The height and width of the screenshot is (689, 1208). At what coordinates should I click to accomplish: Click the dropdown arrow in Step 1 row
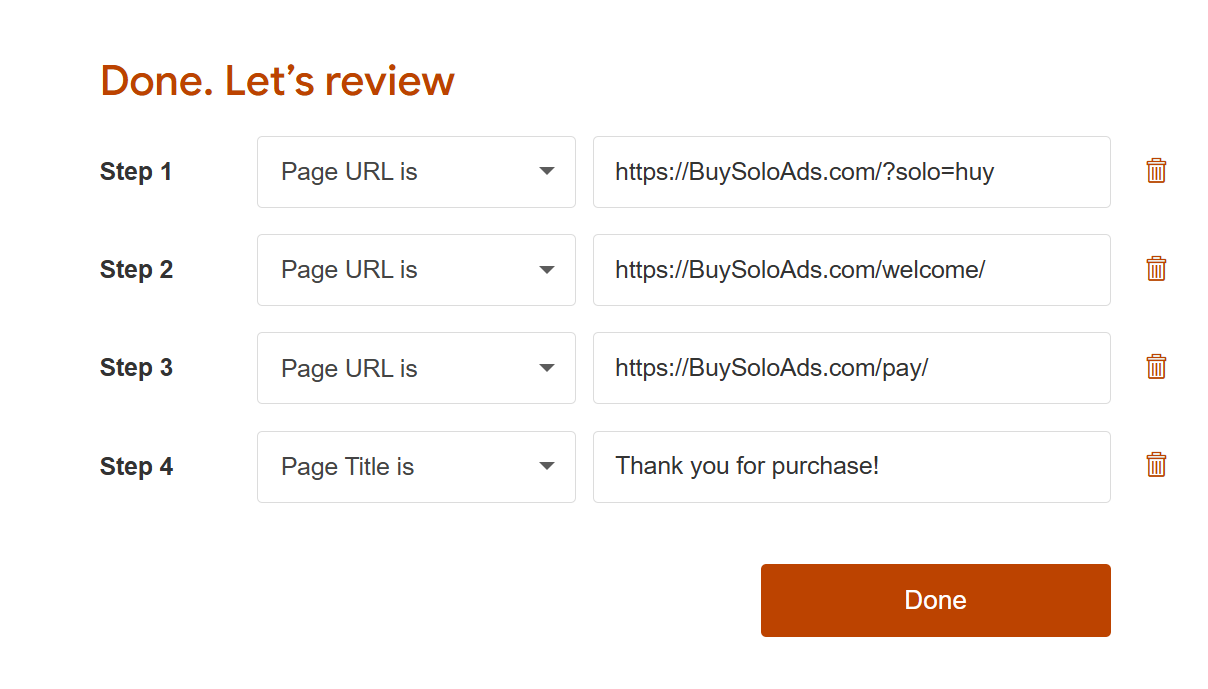[546, 172]
